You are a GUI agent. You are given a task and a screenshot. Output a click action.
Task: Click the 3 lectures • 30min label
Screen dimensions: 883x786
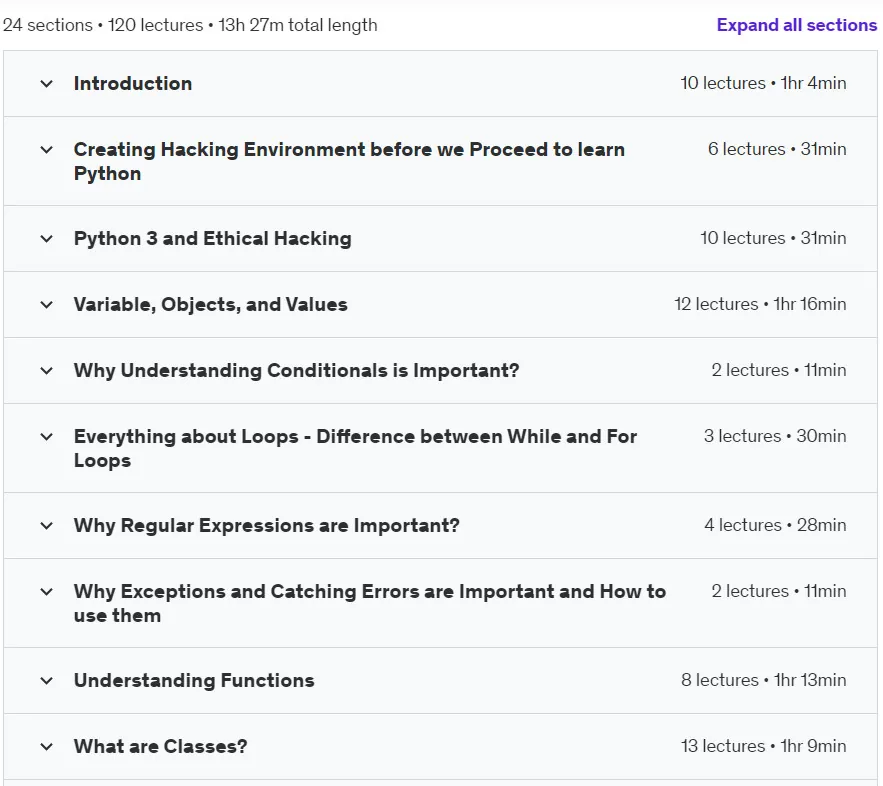coord(775,436)
